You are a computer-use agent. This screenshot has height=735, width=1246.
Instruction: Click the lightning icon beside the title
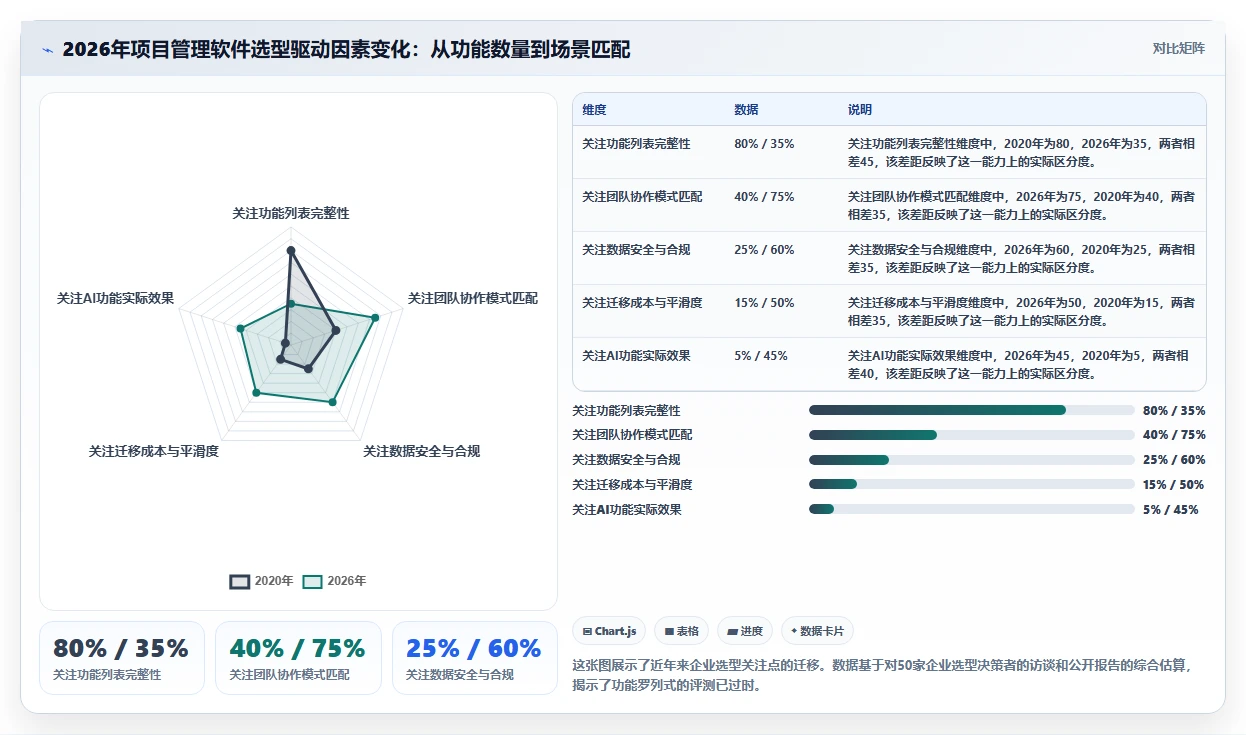tap(48, 50)
